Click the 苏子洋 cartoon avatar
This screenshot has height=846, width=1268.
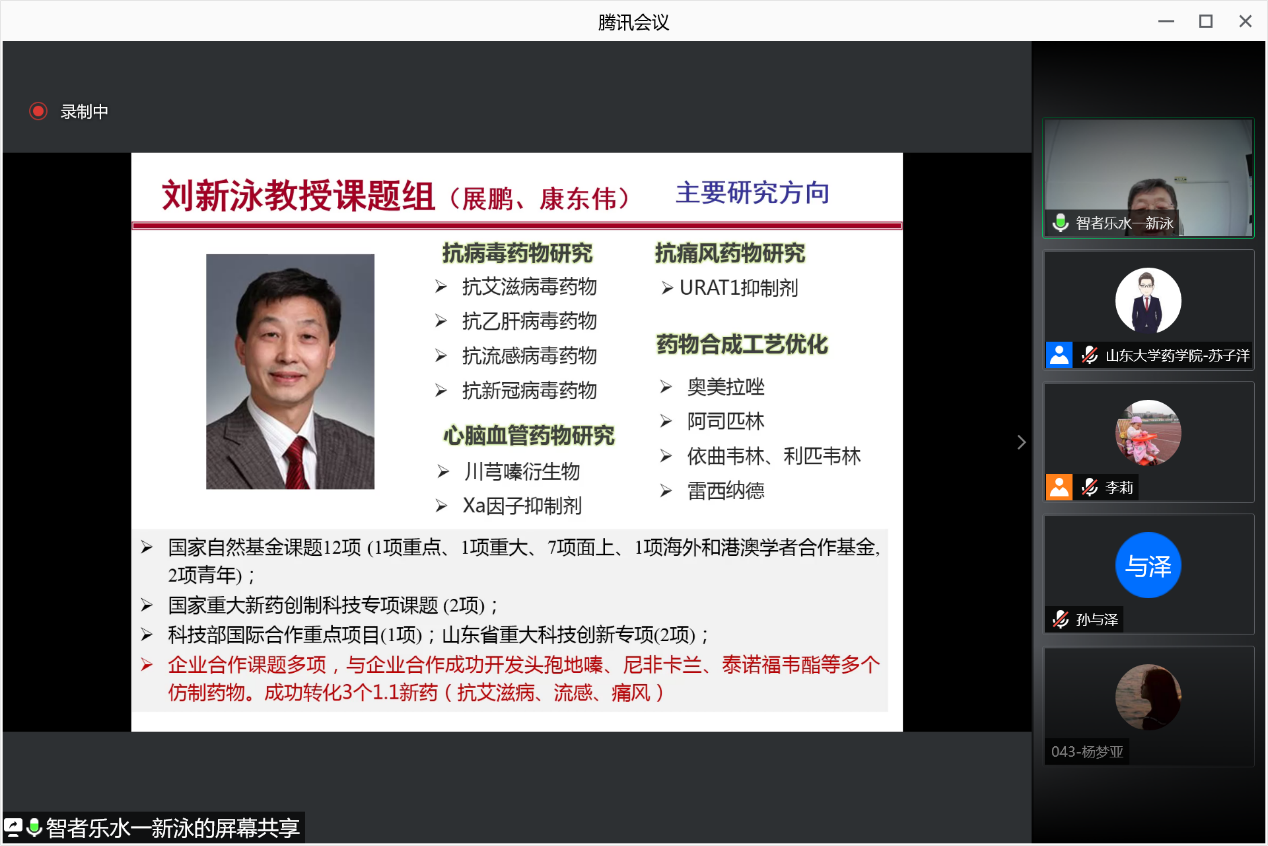pos(1148,300)
